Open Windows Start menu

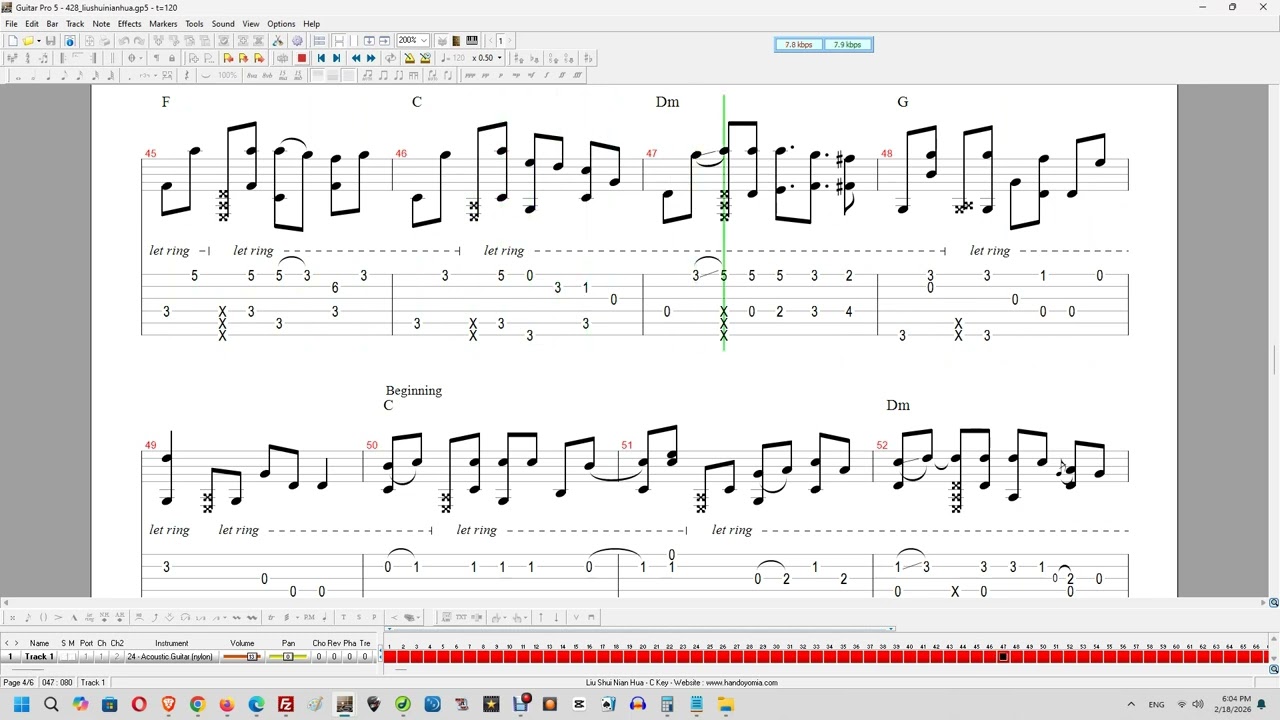(x=21, y=705)
